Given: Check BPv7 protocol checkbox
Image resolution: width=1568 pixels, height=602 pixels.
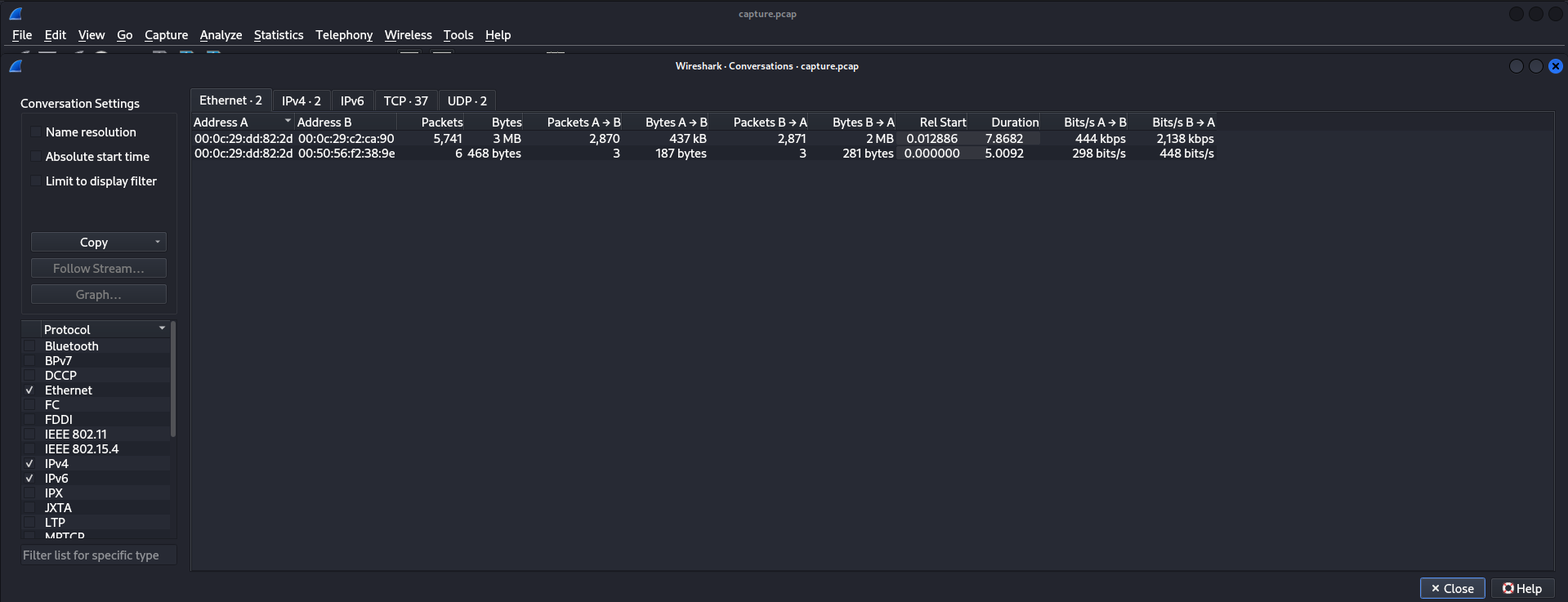Looking at the screenshot, I should coord(29,361).
